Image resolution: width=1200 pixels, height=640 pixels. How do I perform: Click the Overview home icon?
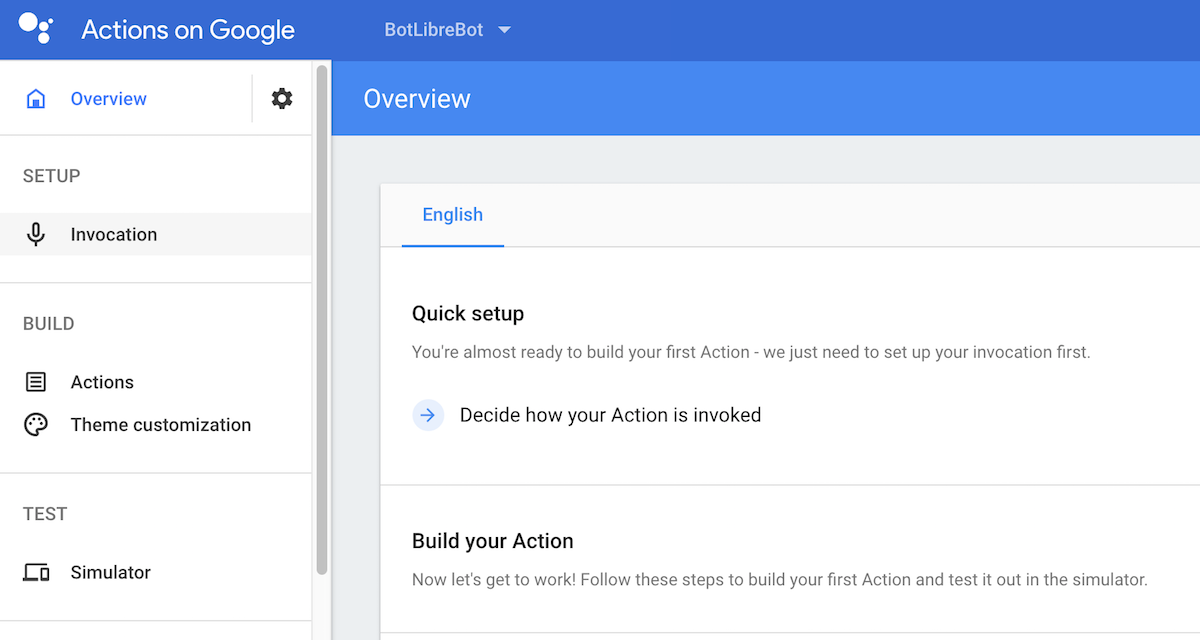pyautogui.click(x=36, y=99)
